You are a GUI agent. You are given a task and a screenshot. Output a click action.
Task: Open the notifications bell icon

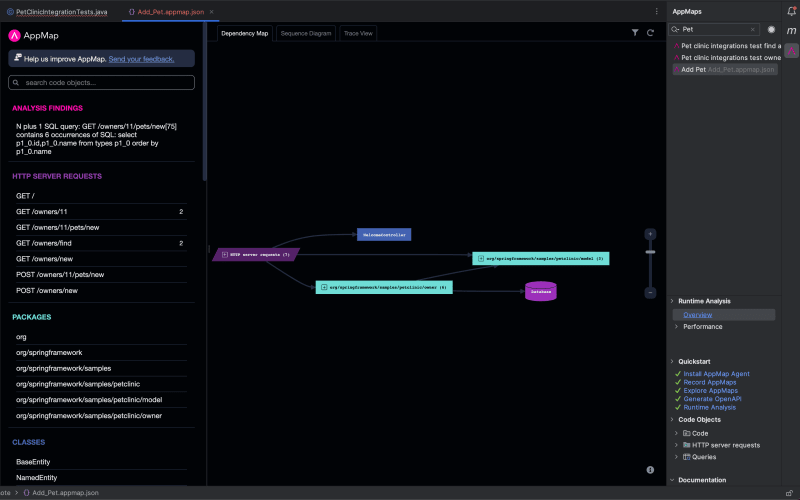[791, 11]
